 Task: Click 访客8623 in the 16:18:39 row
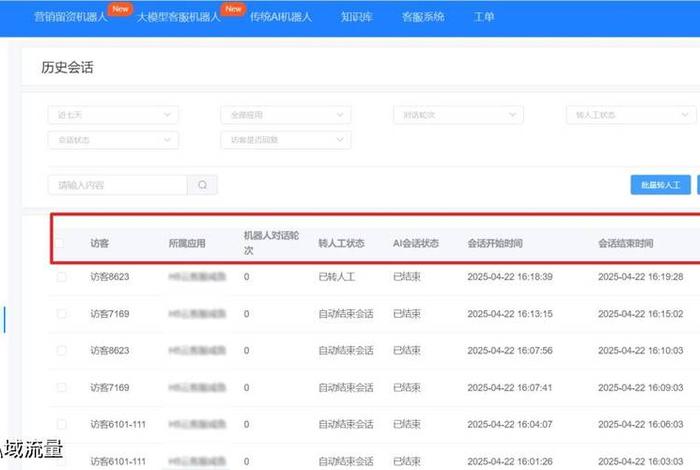pos(110,277)
